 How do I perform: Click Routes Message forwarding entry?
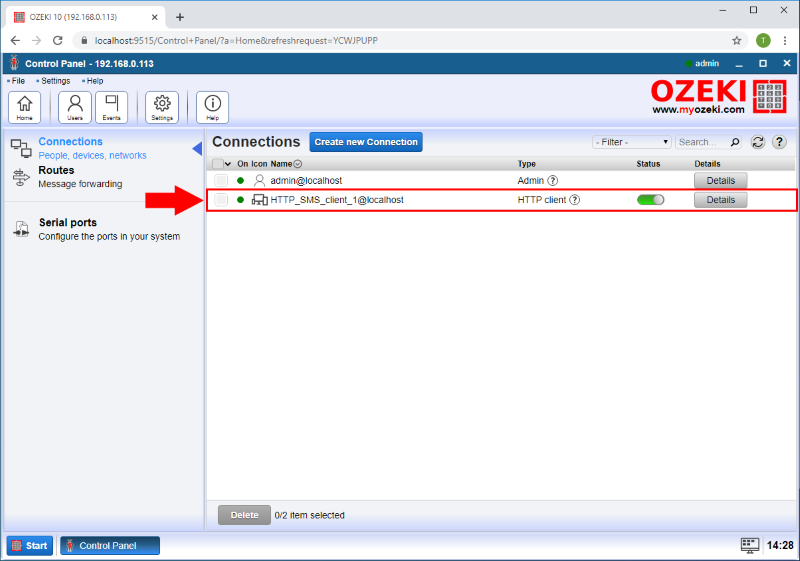point(80,177)
